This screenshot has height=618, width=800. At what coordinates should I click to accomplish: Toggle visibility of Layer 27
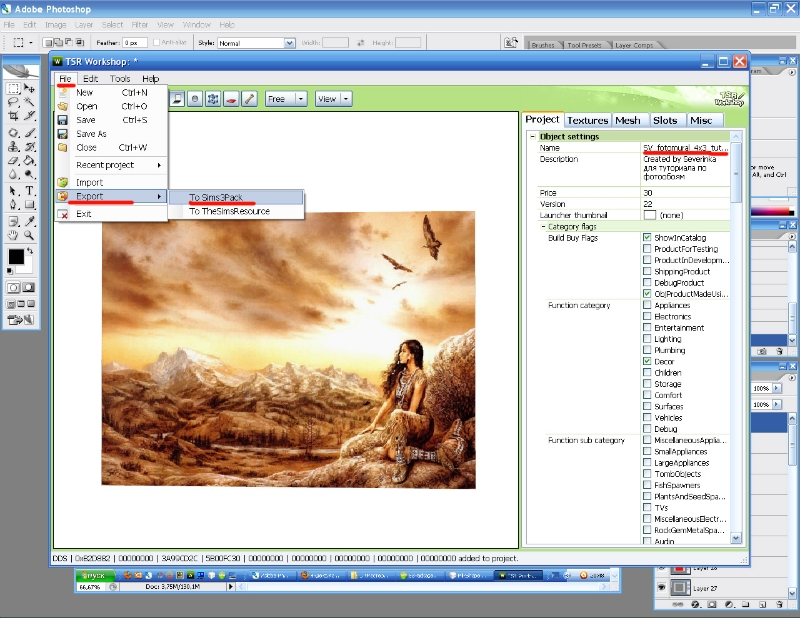[662, 588]
